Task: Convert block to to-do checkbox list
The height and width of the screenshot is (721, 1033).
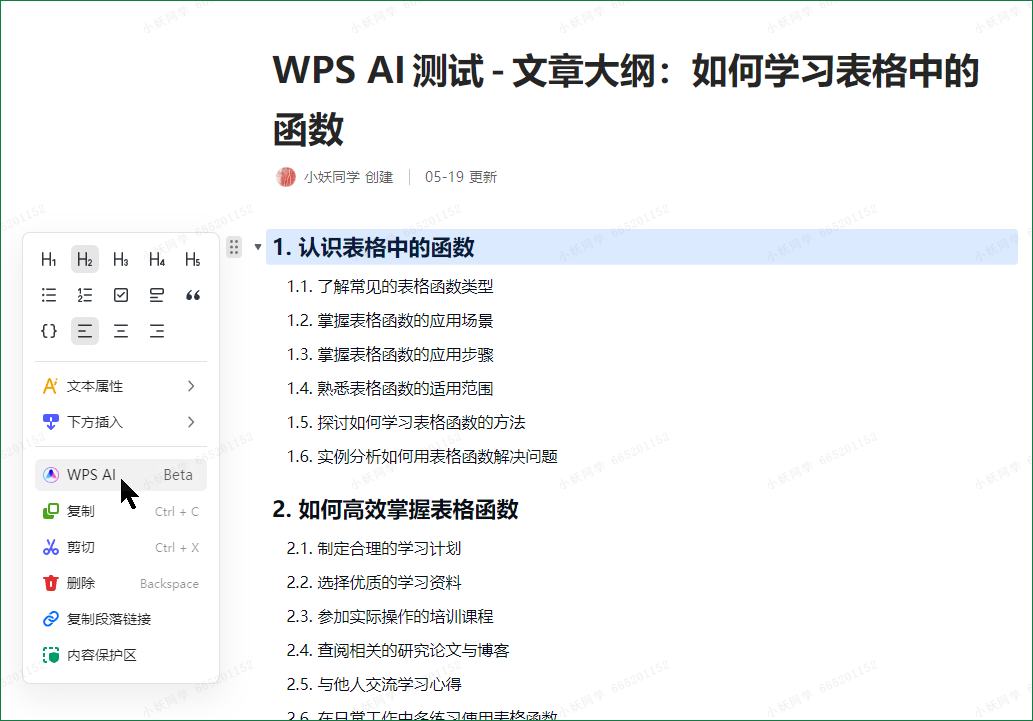Action: click(121, 295)
